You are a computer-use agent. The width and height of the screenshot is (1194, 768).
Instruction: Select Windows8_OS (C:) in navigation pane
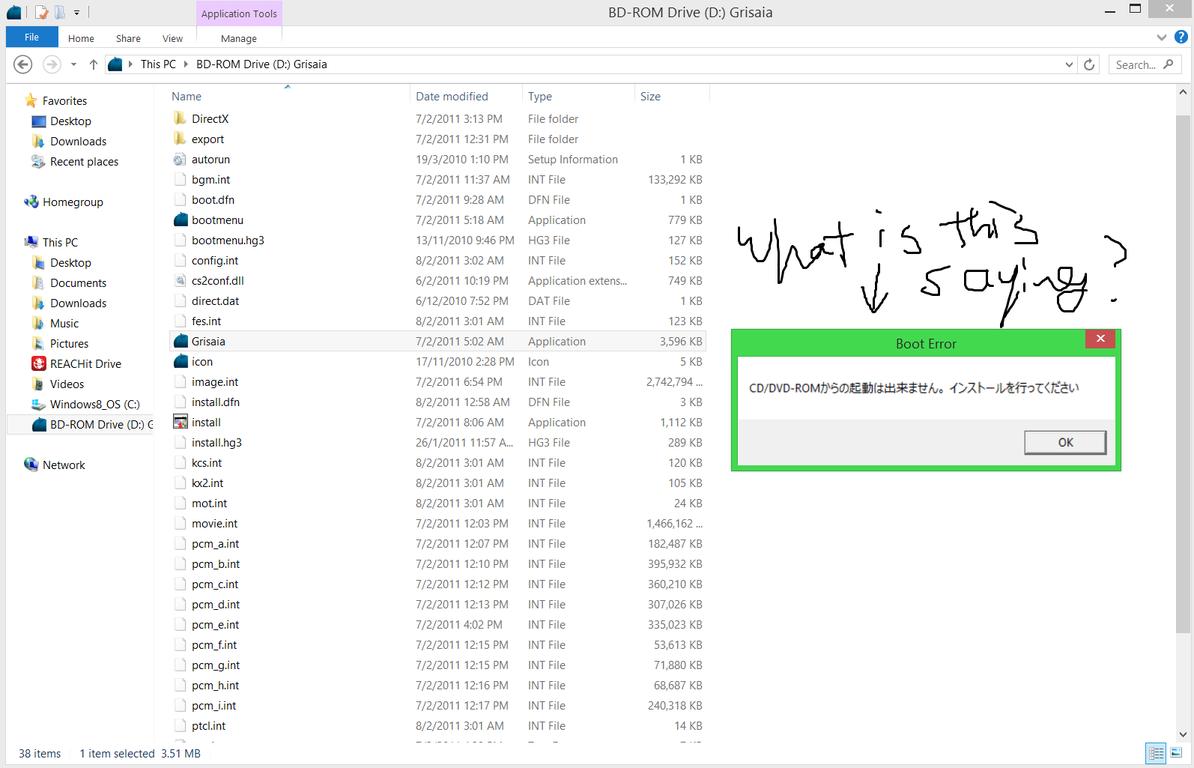94,404
